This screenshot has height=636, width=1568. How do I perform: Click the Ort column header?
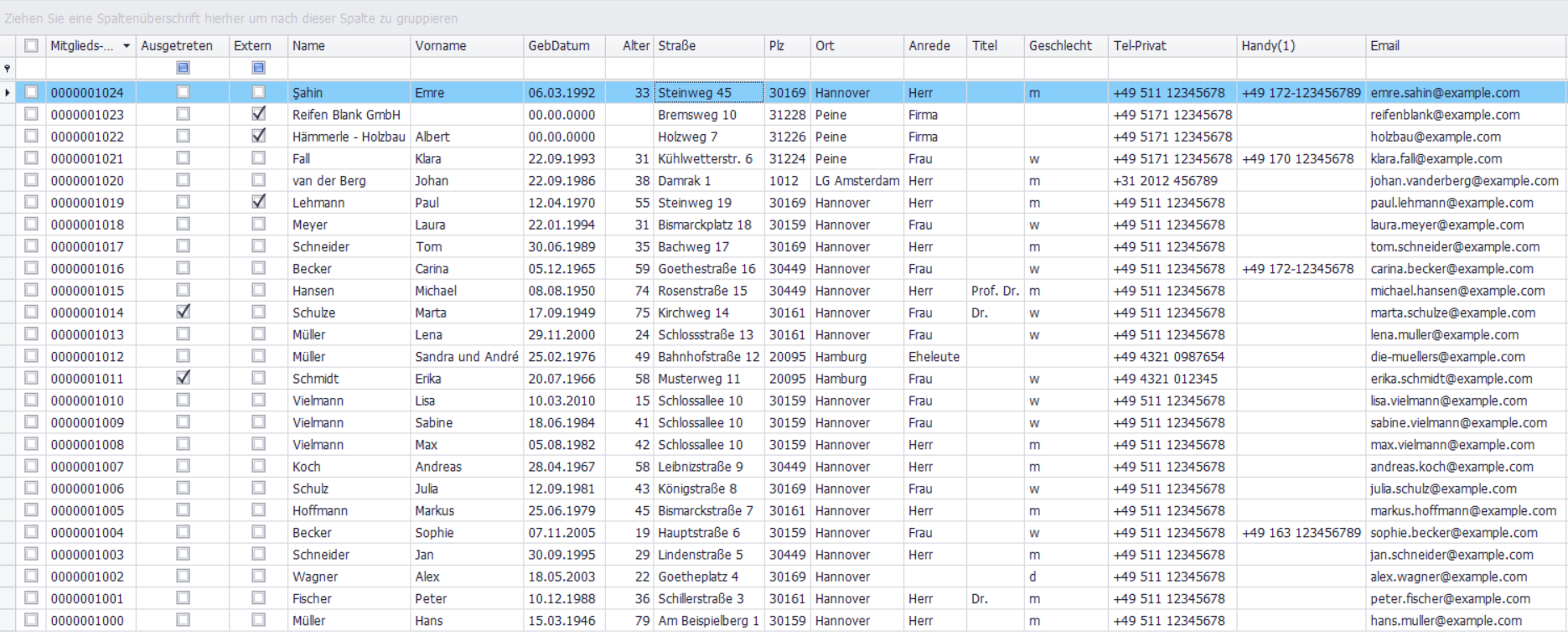pyautogui.click(x=856, y=46)
